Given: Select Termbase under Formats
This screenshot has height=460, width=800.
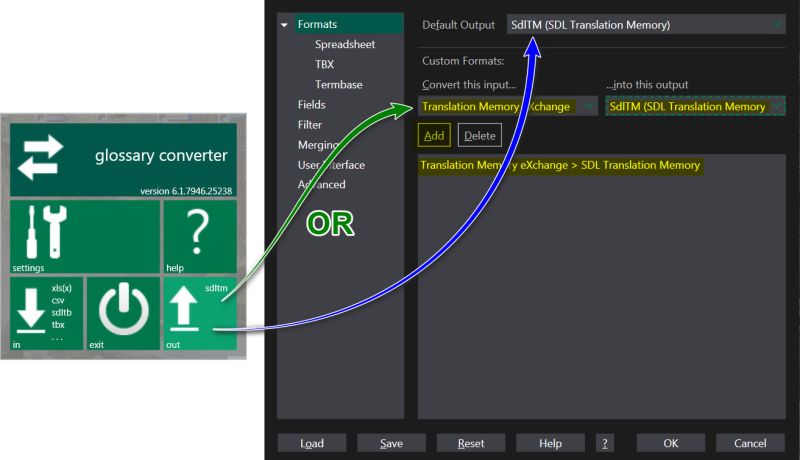Looking at the screenshot, I should pyautogui.click(x=338, y=85).
